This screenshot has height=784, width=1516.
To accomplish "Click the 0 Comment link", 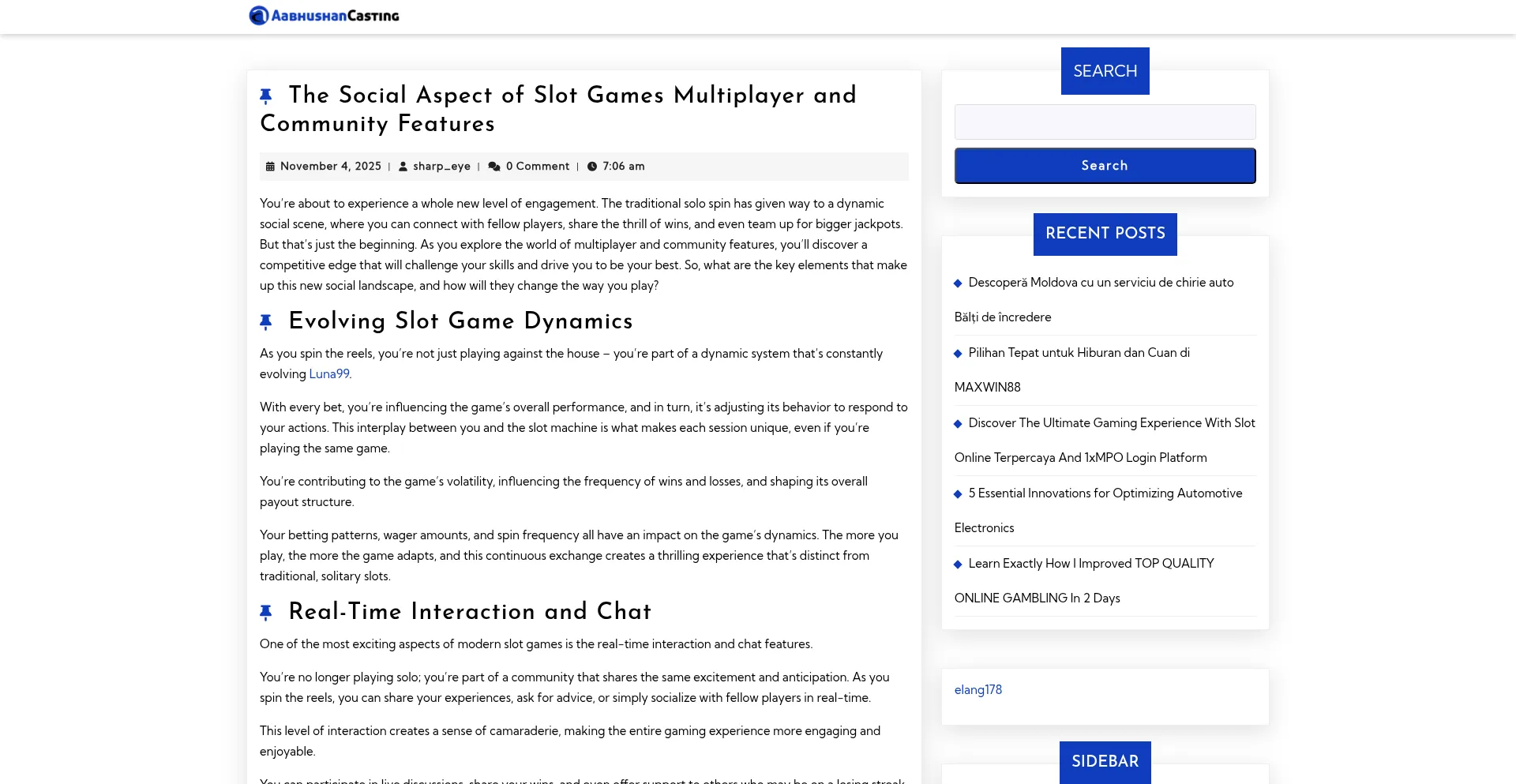I will coord(537,167).
